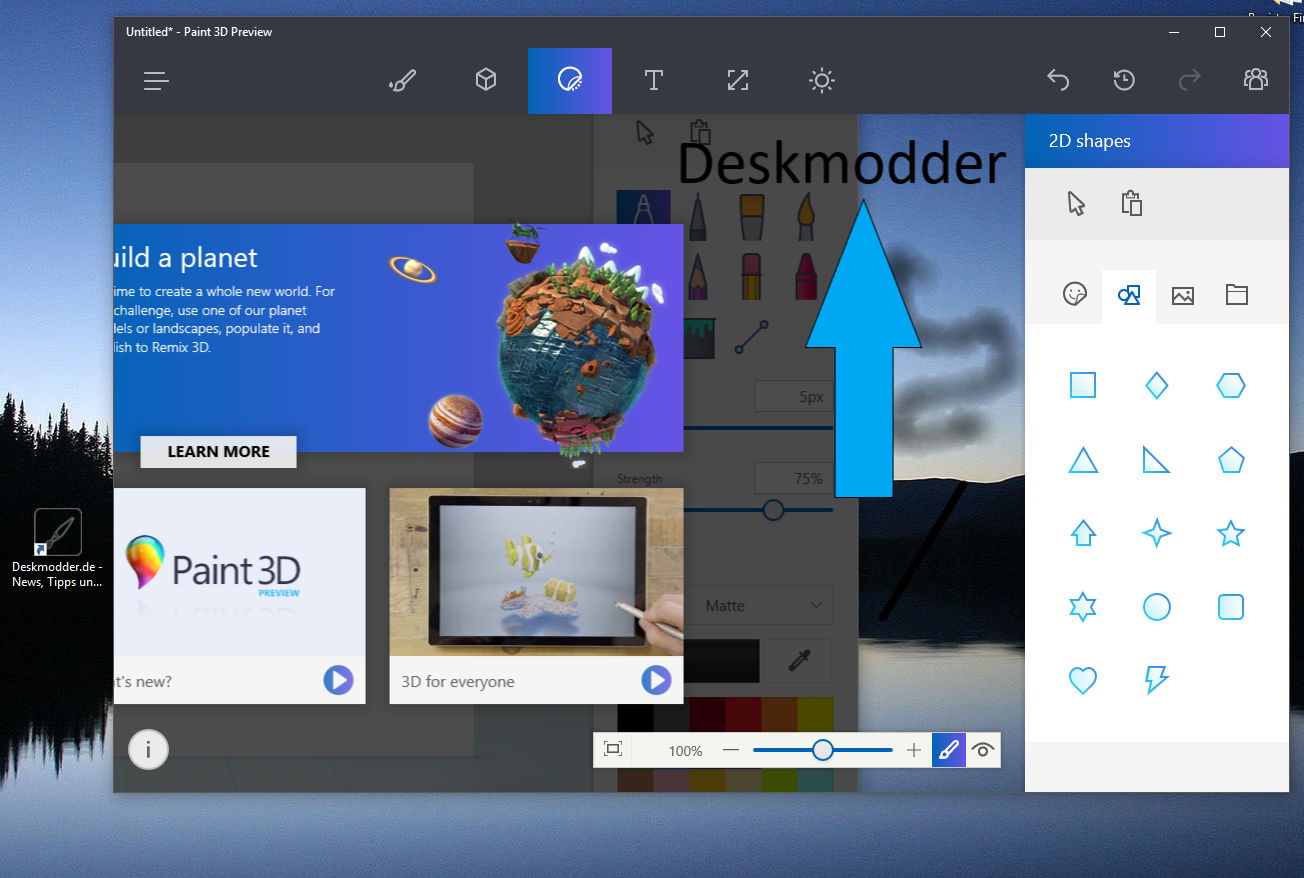Open the Deskmodder.de desktop shortcut
This screenshot has height=878, width=1304.
point(57,548)
